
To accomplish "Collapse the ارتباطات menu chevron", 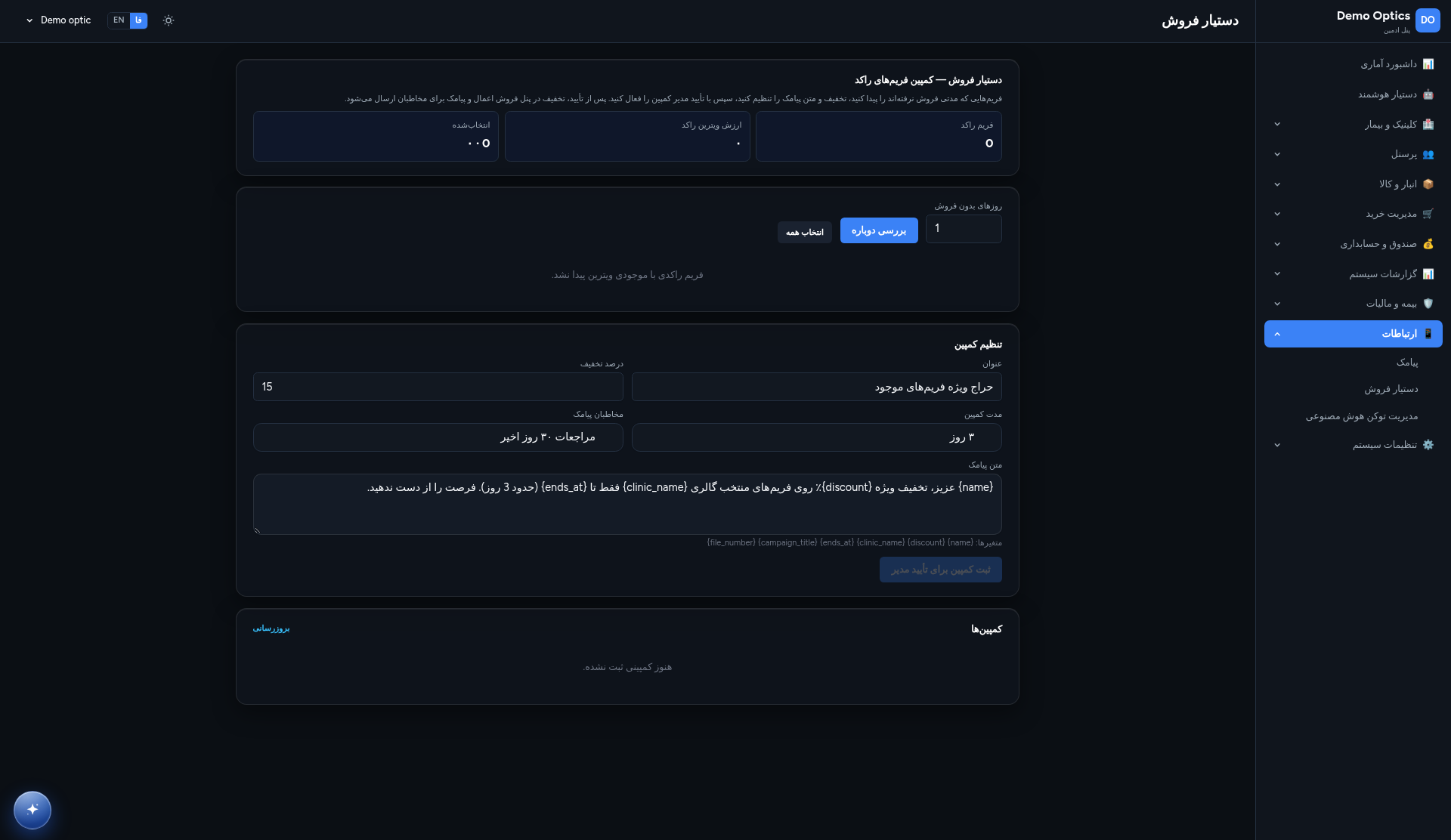I will tap(1277, 334).
